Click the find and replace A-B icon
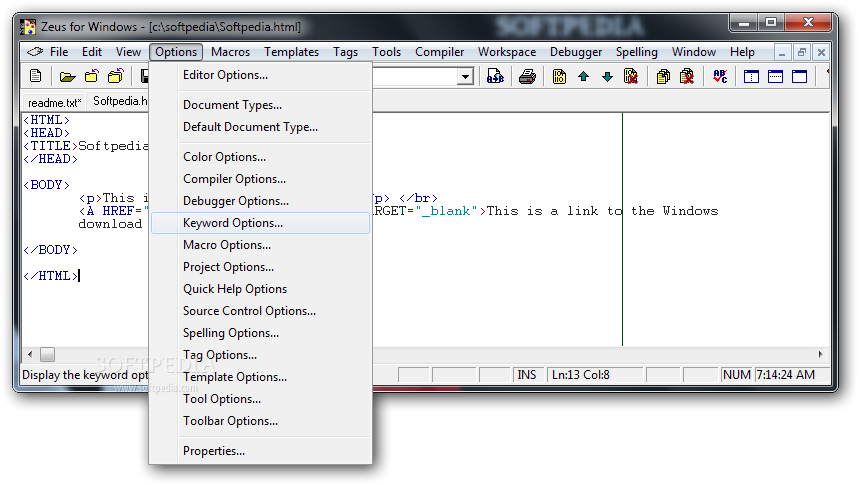 tap(495, 76)
